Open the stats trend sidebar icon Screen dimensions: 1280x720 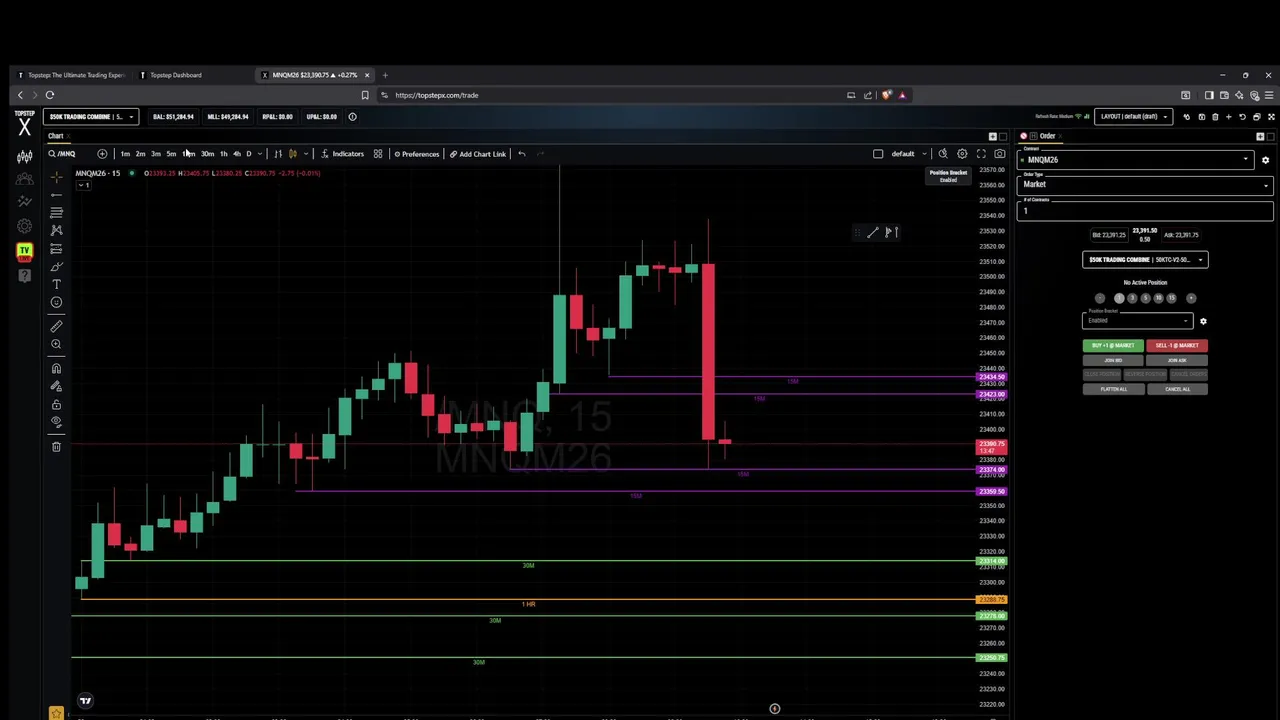coord(24,202)
